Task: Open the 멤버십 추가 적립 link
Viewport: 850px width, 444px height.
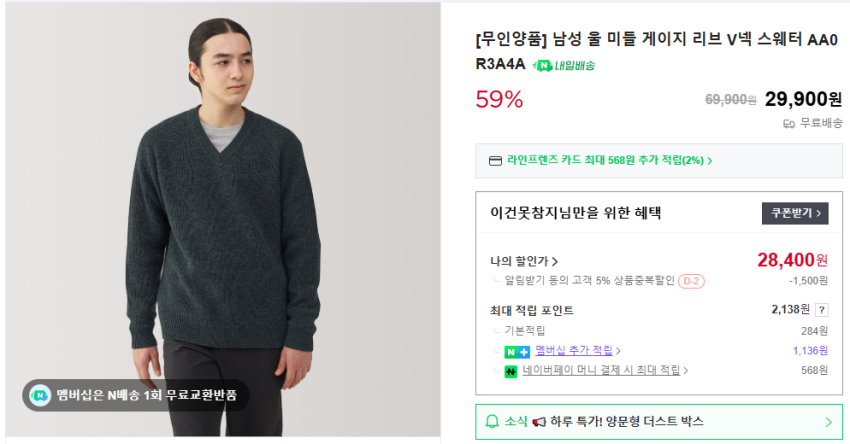Action: tap(577, 351)
